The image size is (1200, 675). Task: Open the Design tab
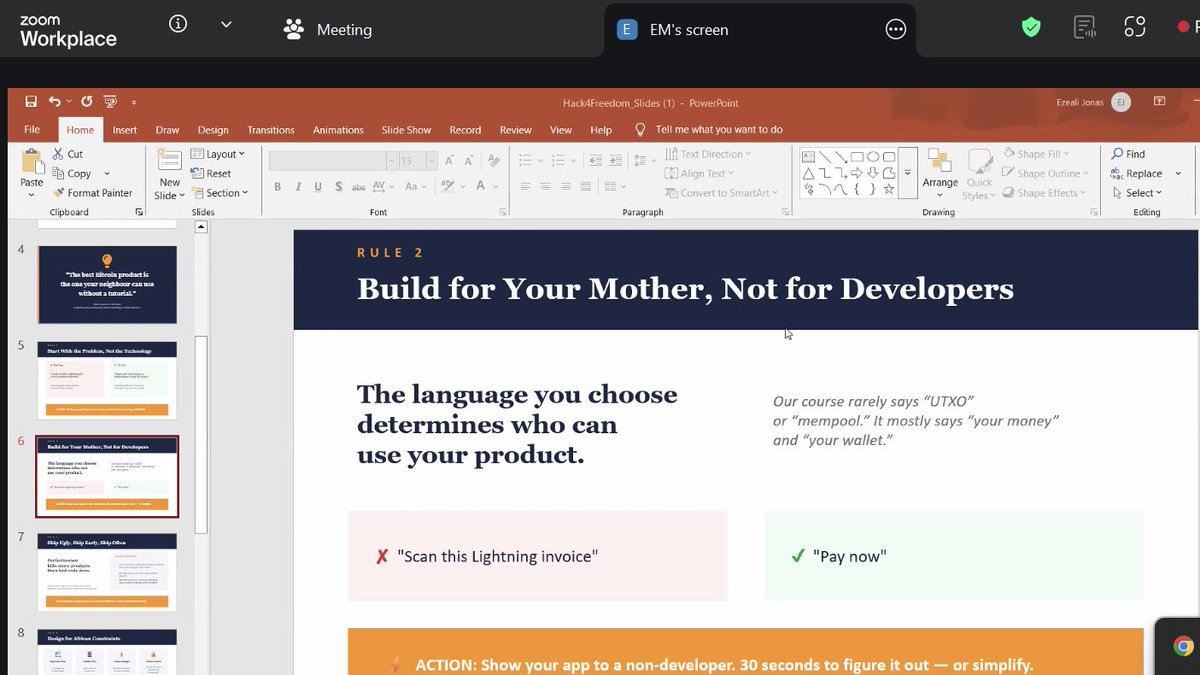213,130
